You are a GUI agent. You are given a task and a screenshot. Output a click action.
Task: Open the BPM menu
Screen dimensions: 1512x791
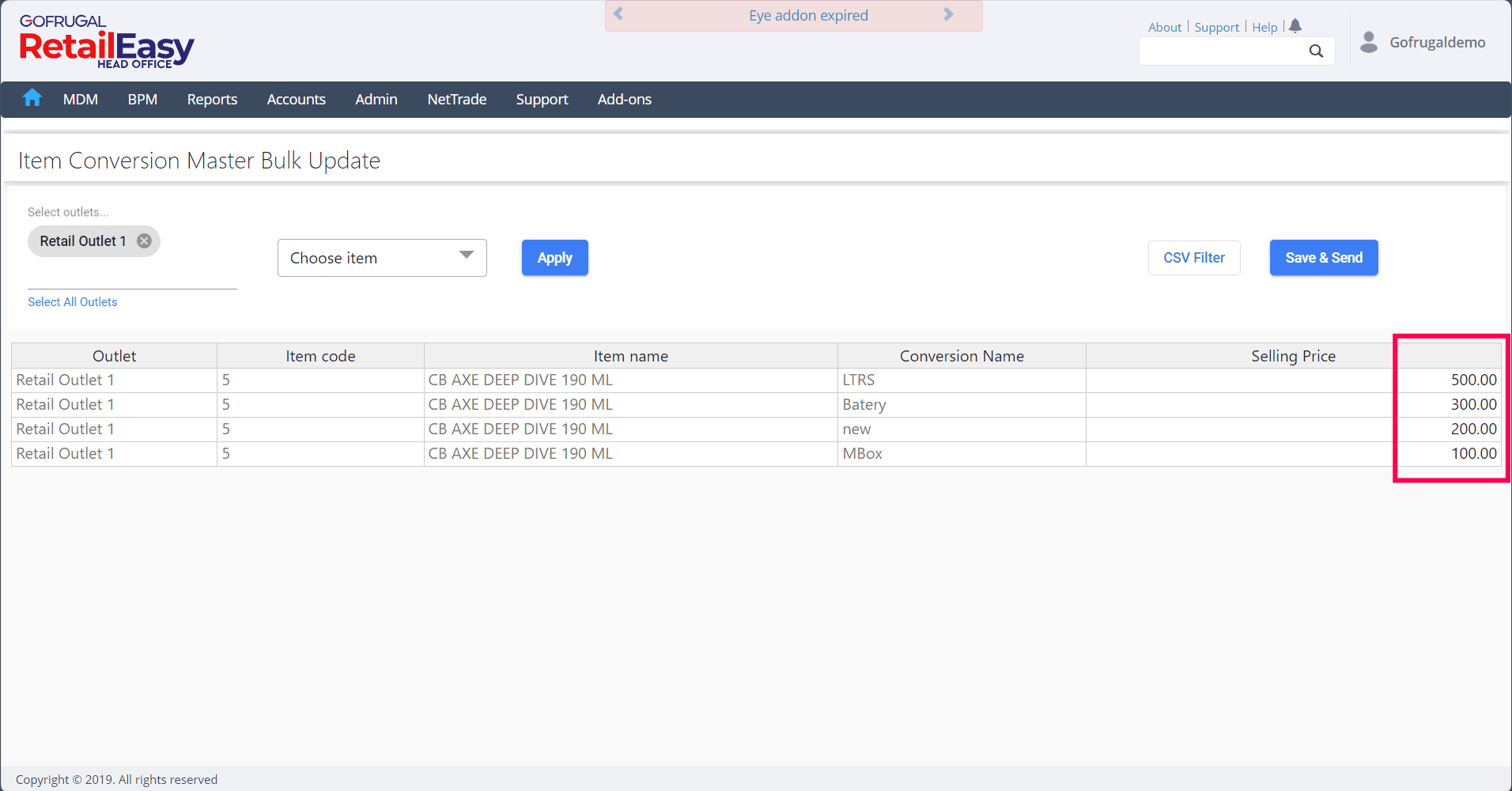pos(142,100)
